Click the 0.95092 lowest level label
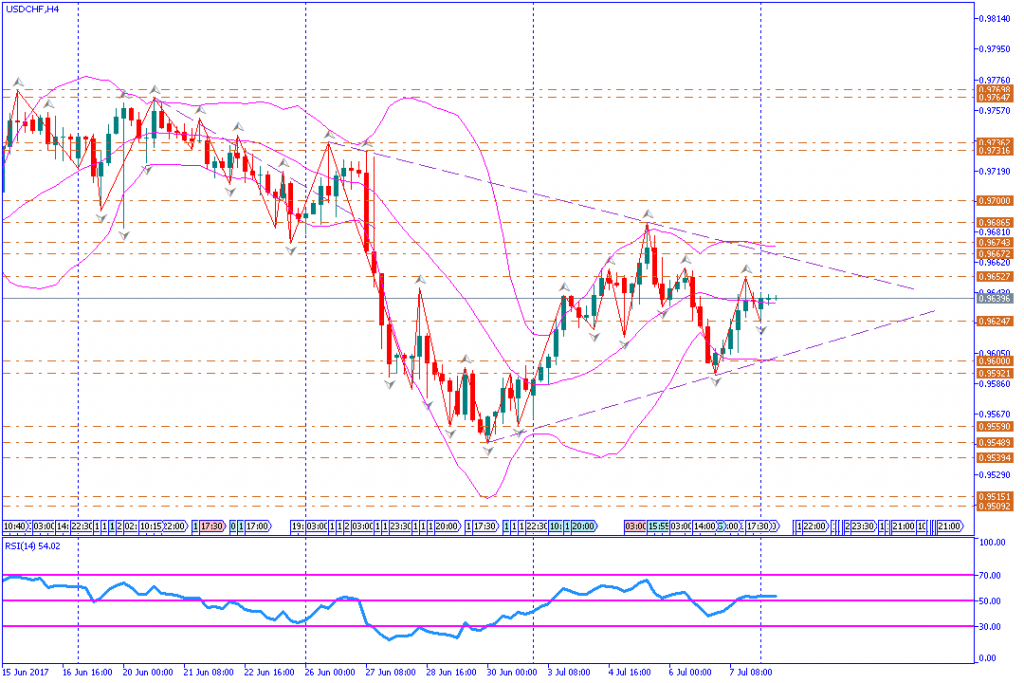 point(994,507)
